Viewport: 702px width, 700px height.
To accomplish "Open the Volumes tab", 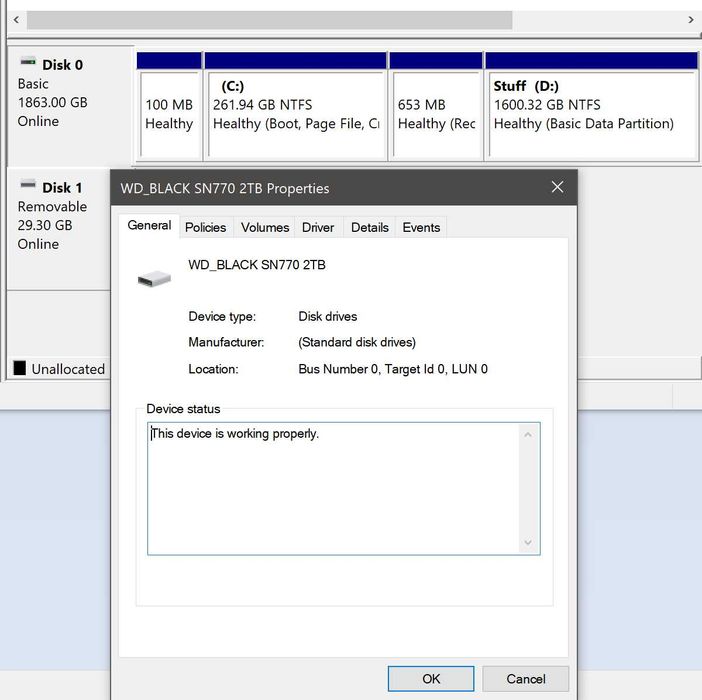I will (265, 227).
